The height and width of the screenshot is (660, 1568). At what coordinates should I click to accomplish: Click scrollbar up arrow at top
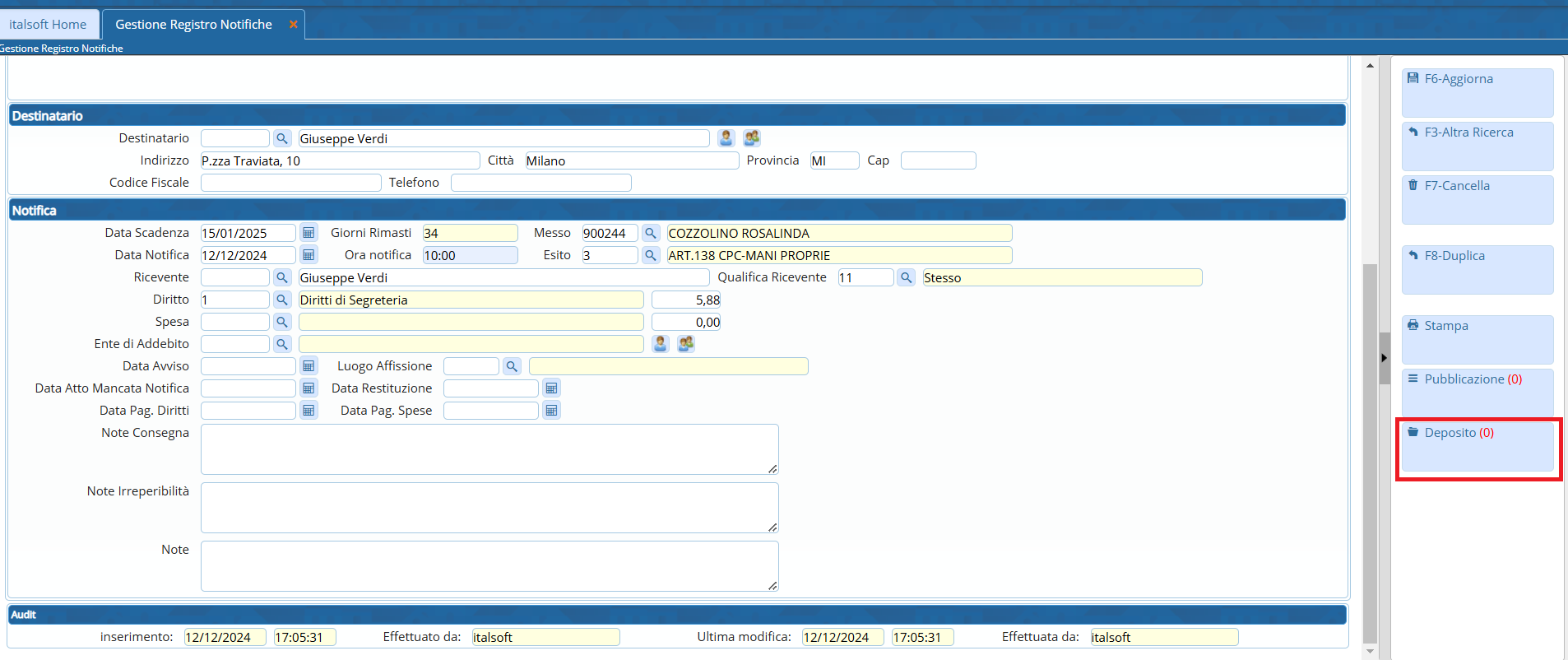tap(1370, 66)
